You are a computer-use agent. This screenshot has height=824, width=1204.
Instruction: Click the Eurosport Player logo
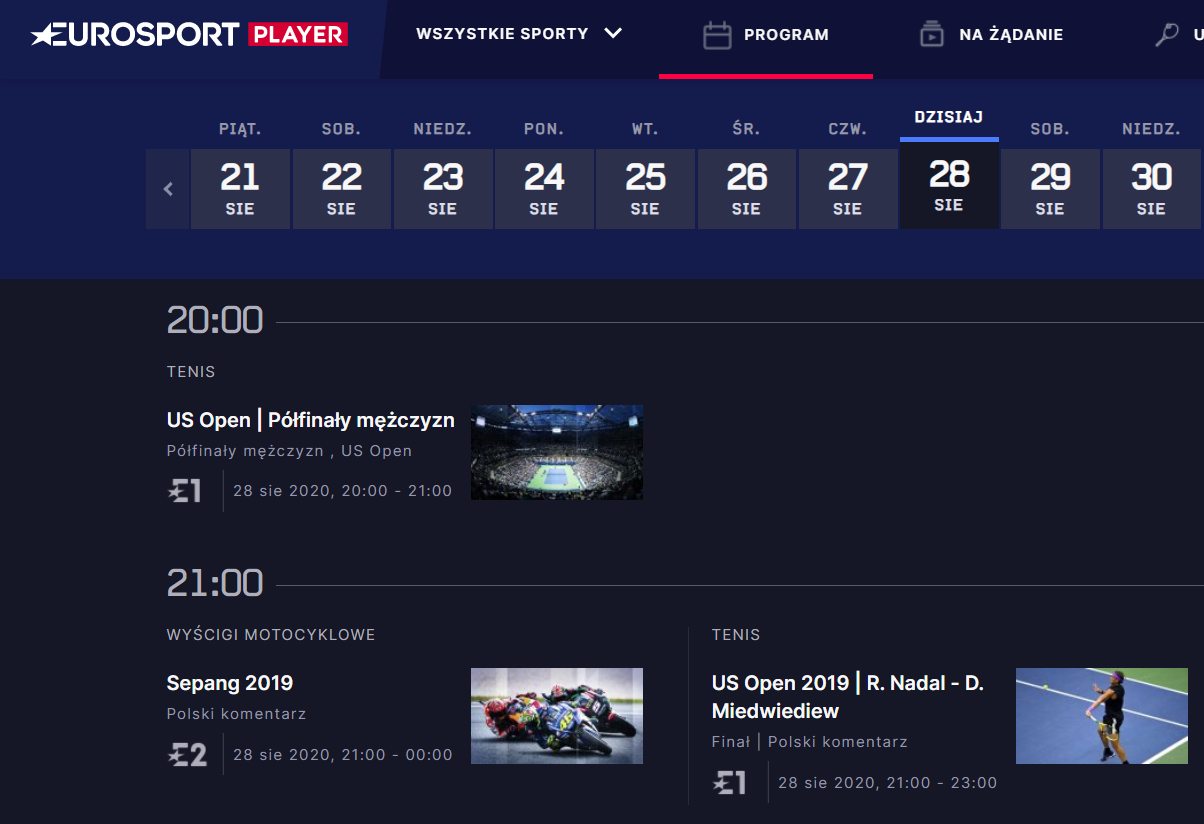tap(189, 35)
